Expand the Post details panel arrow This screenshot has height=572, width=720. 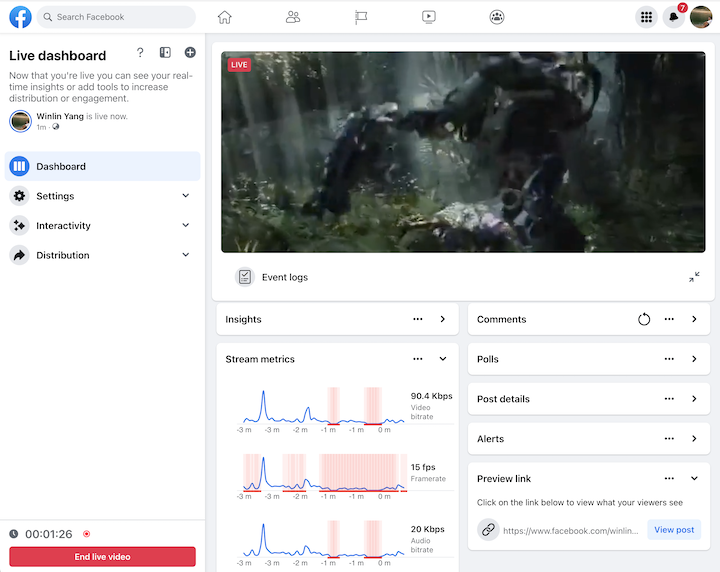point(694,399)
